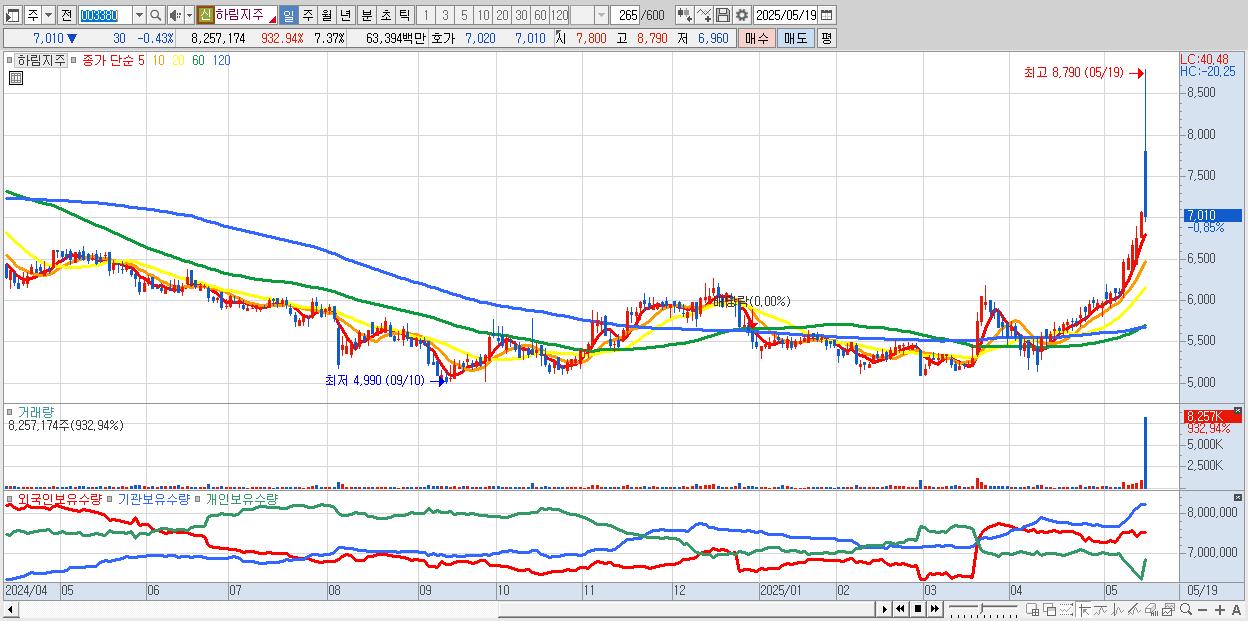Click the data table grid icon under 하림지주

click(16, 78)
